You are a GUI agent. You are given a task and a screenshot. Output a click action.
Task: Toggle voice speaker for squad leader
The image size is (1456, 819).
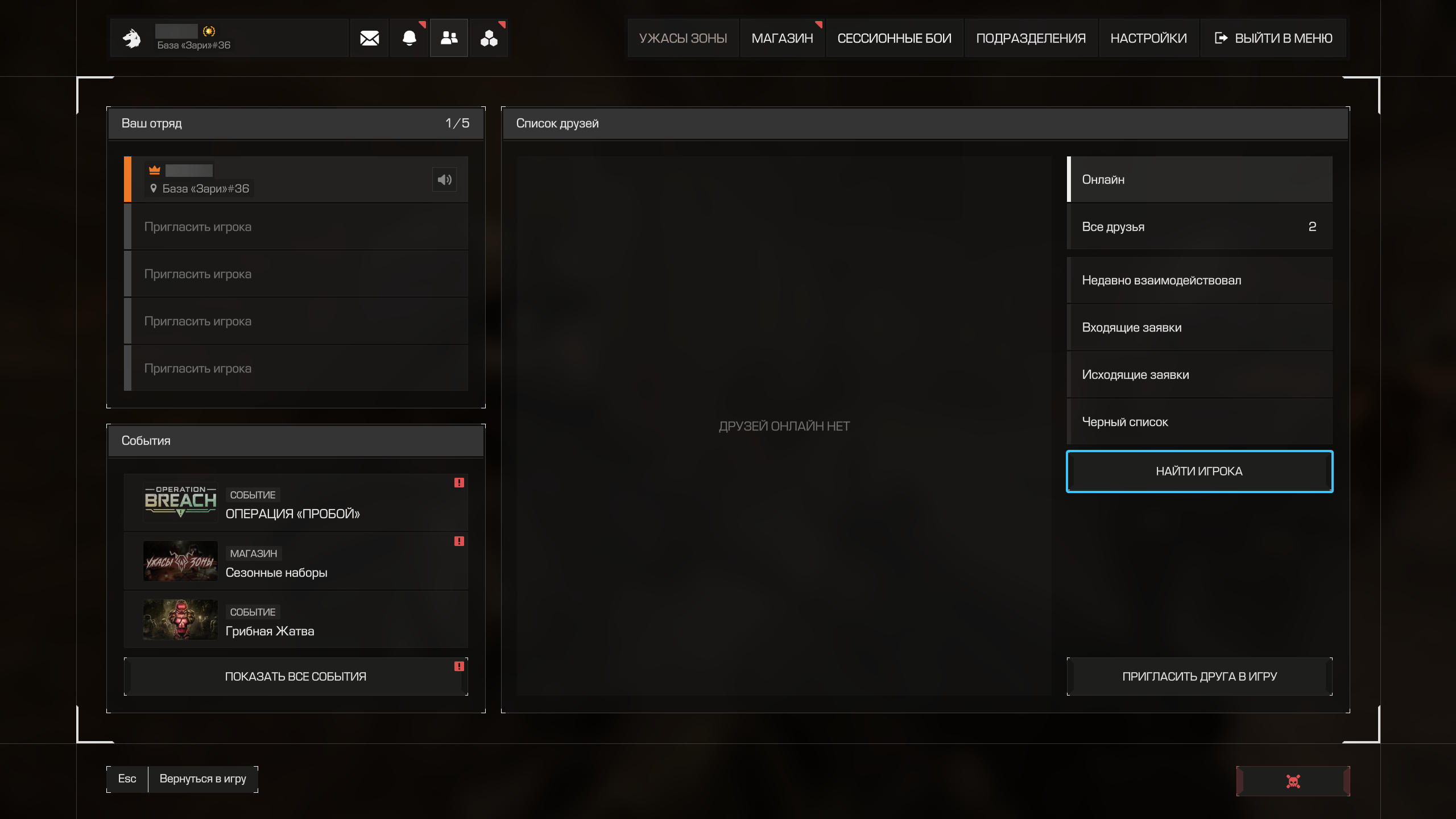pos(444,180)
